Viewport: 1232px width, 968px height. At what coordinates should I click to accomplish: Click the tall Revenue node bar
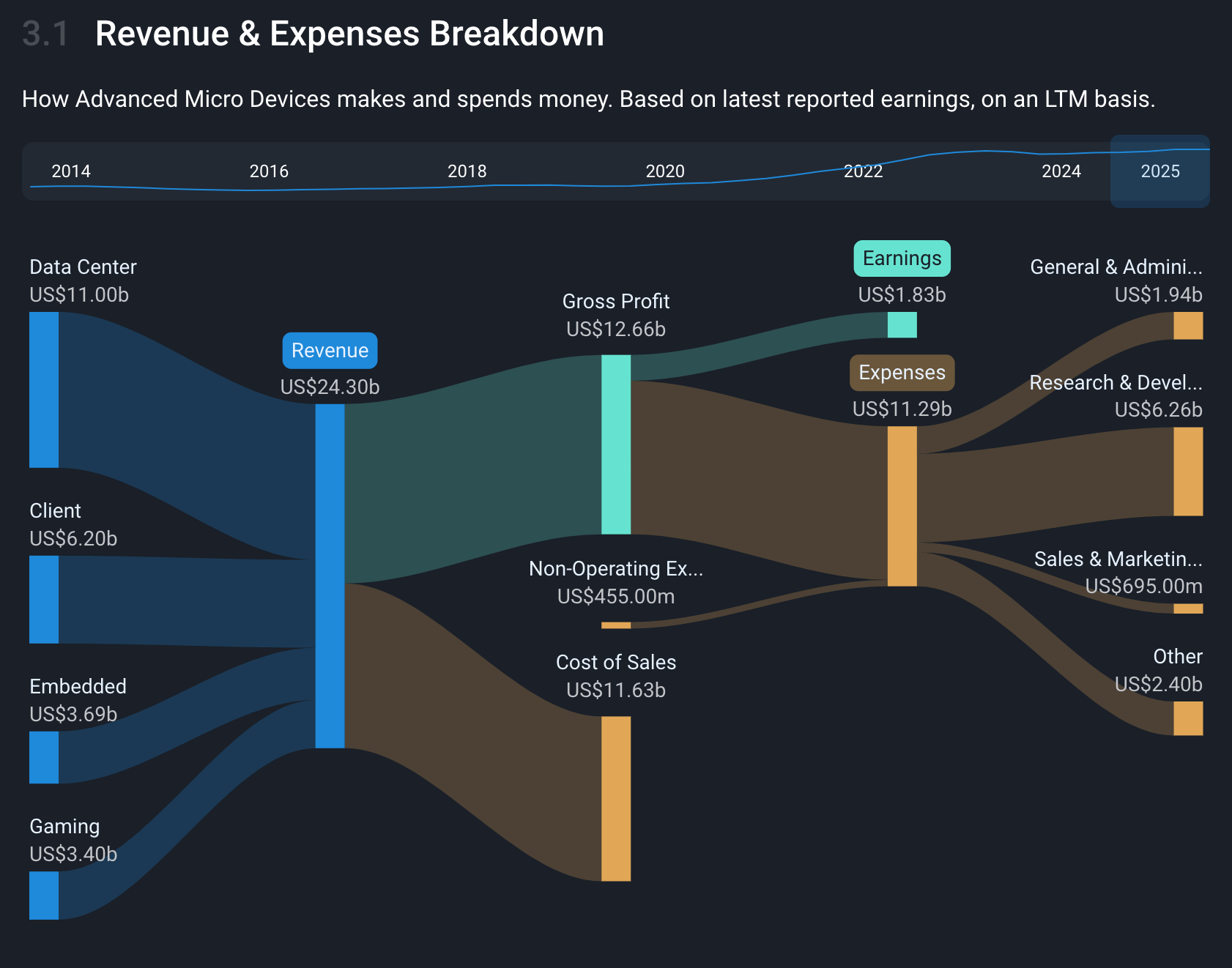(330, 576)
